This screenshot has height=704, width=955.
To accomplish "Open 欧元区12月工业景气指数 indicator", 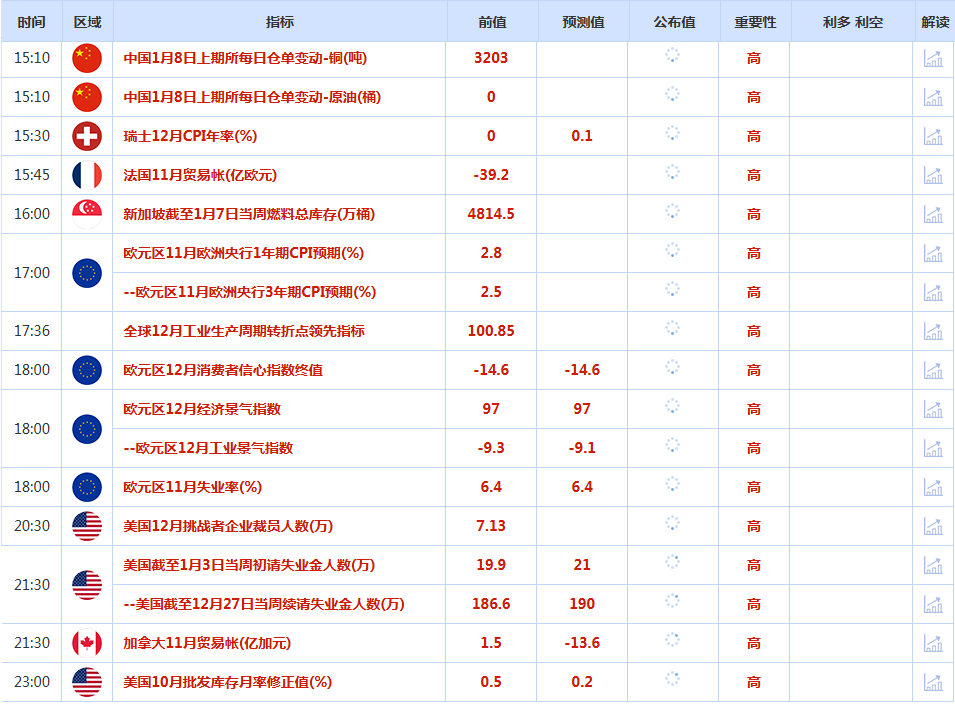I will tap(208, 448).
